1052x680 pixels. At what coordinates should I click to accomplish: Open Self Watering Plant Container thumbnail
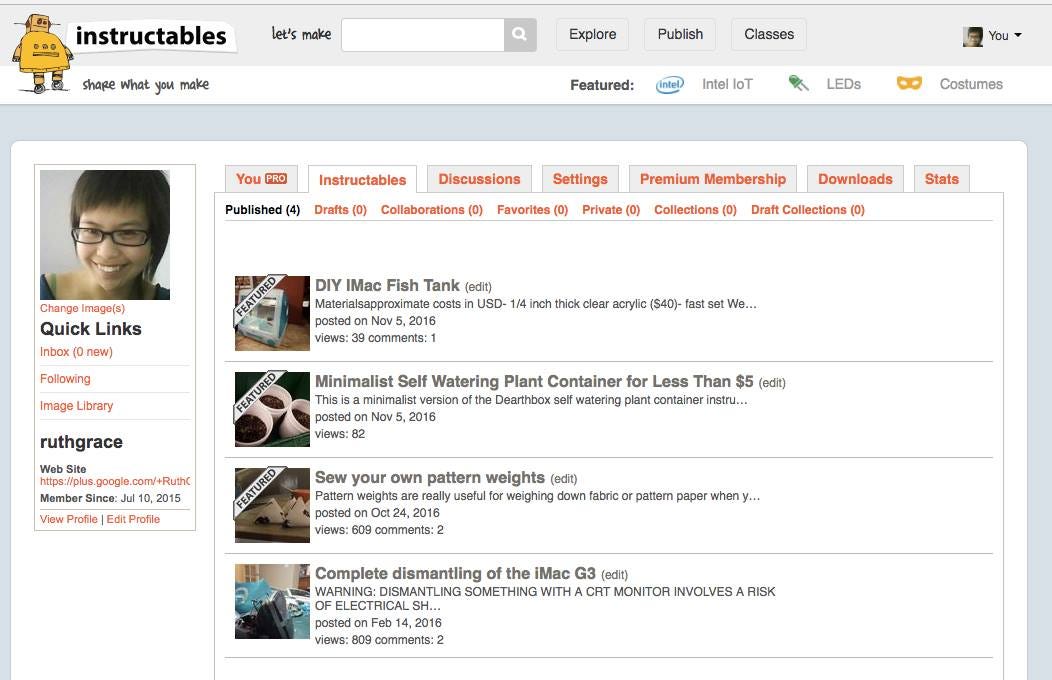pos(272,409)
